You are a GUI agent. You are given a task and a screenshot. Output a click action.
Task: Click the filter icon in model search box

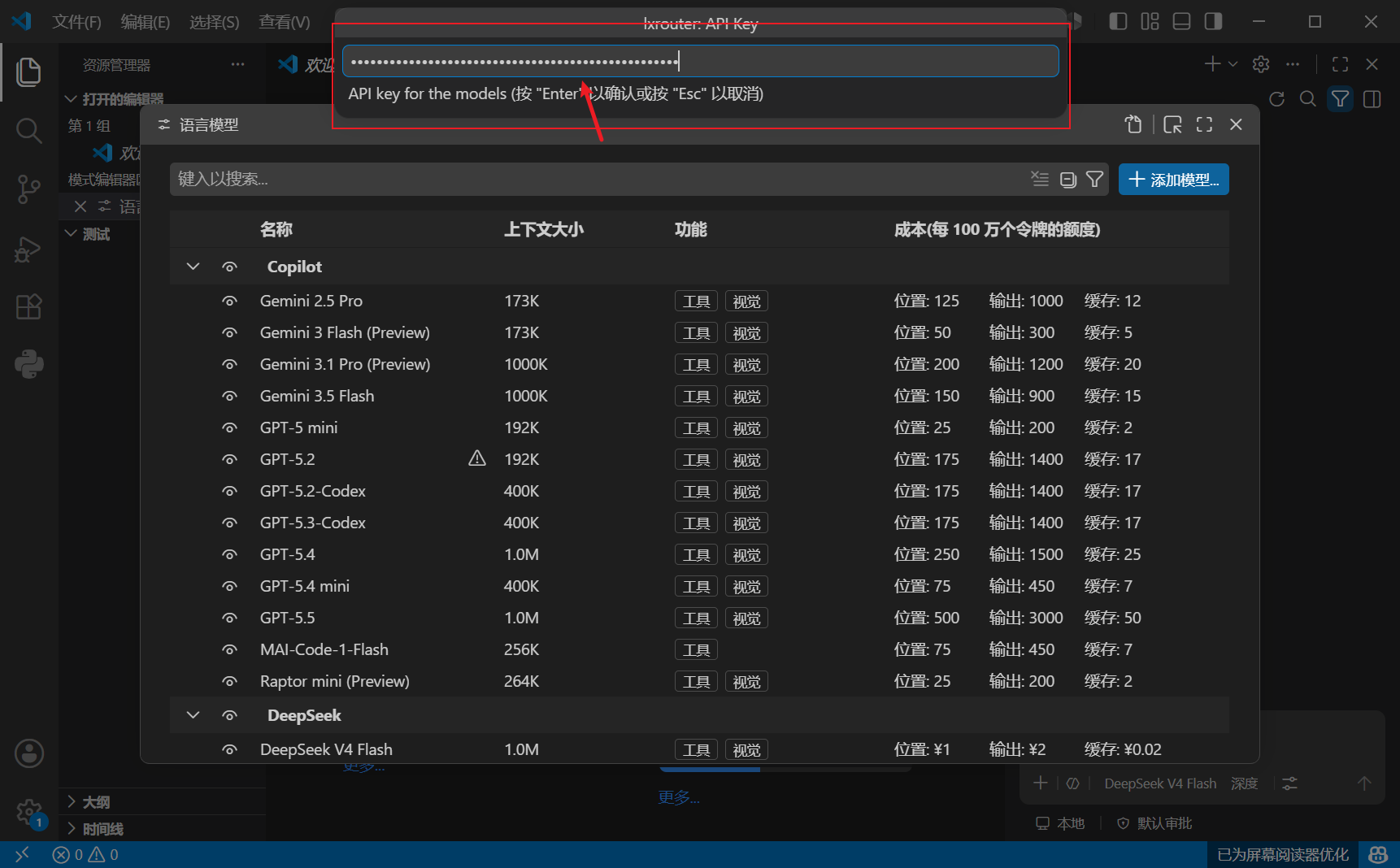pos(1095,179)
